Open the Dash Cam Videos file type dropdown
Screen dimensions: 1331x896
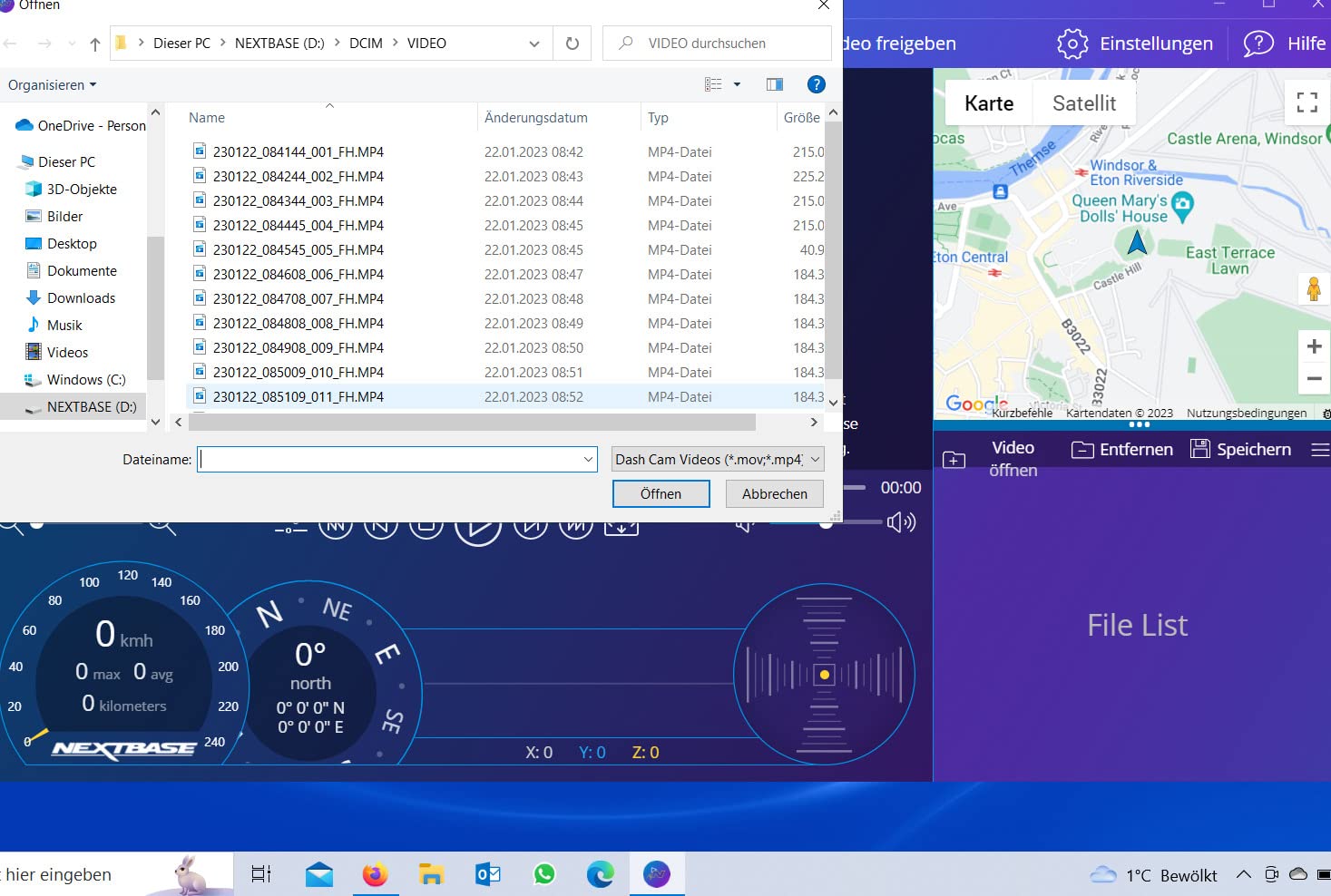718,460
